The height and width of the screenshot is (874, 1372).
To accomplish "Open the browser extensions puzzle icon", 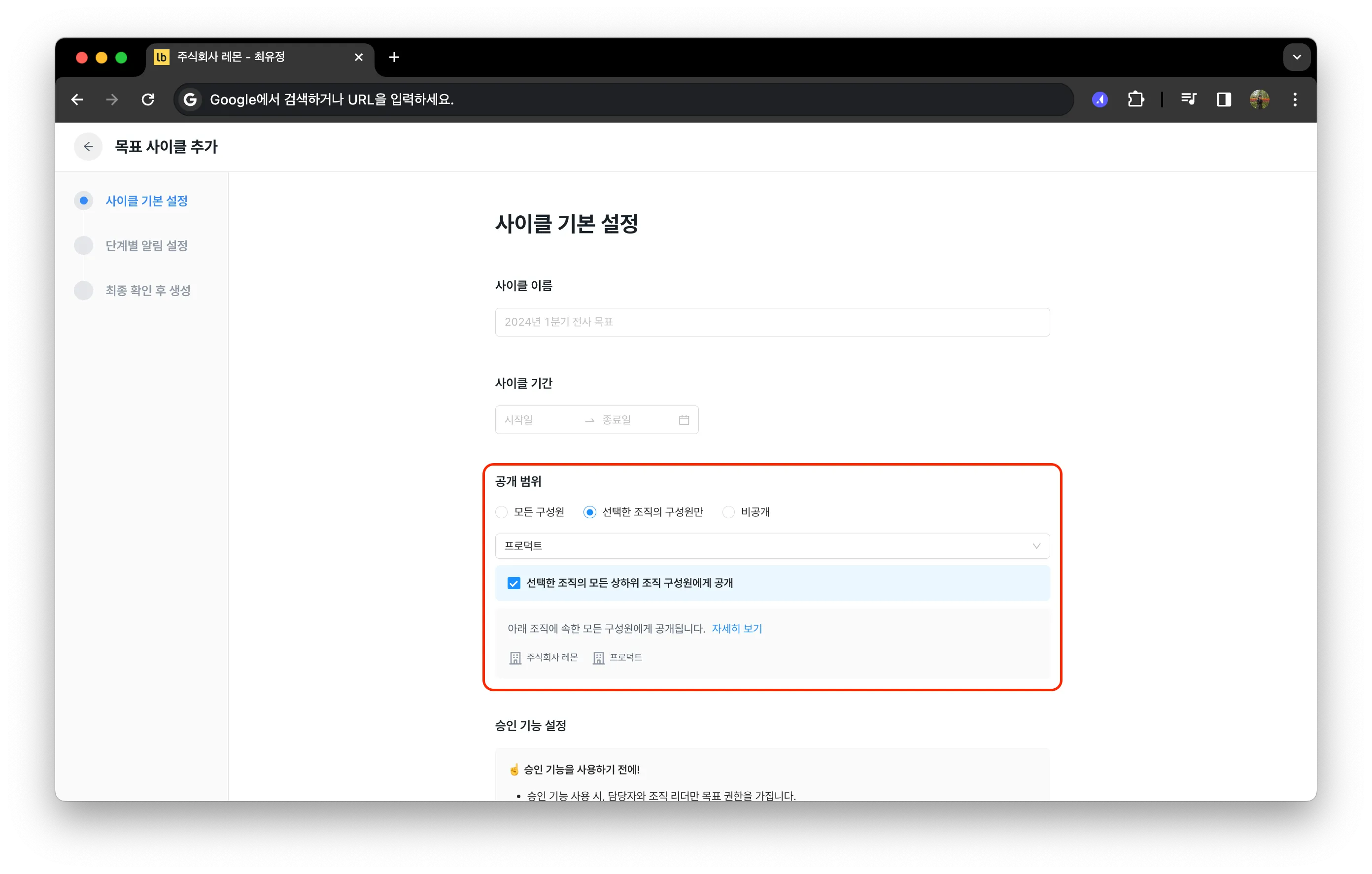I will [1135, 100].
